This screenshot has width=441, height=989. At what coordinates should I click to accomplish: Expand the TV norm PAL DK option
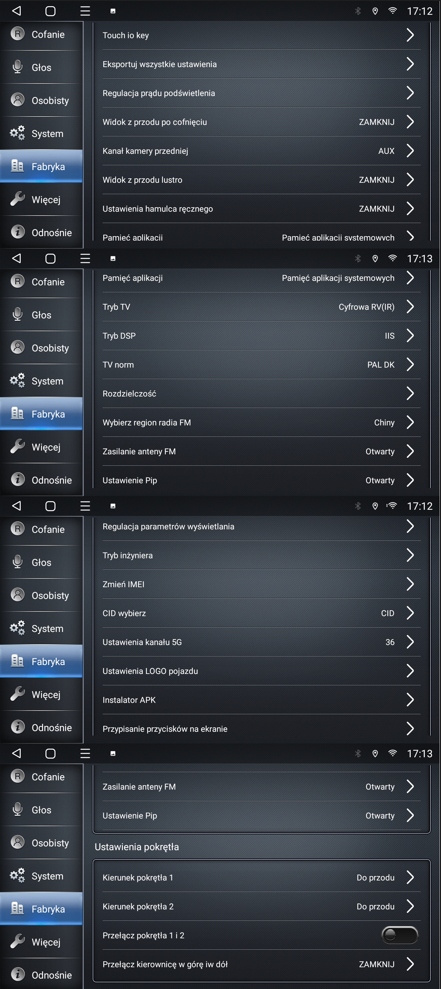click(261, 365)
